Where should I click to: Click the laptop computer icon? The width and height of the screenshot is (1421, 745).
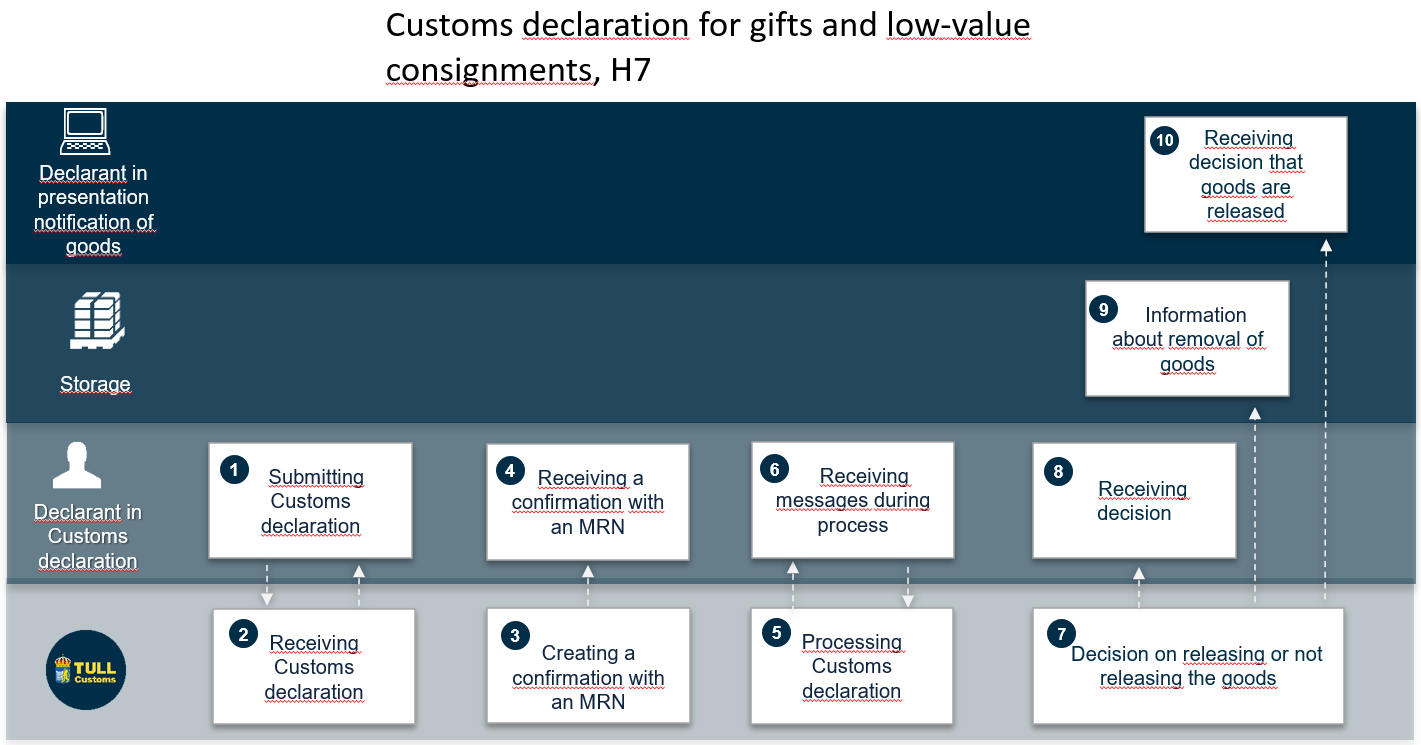[85, 130]
